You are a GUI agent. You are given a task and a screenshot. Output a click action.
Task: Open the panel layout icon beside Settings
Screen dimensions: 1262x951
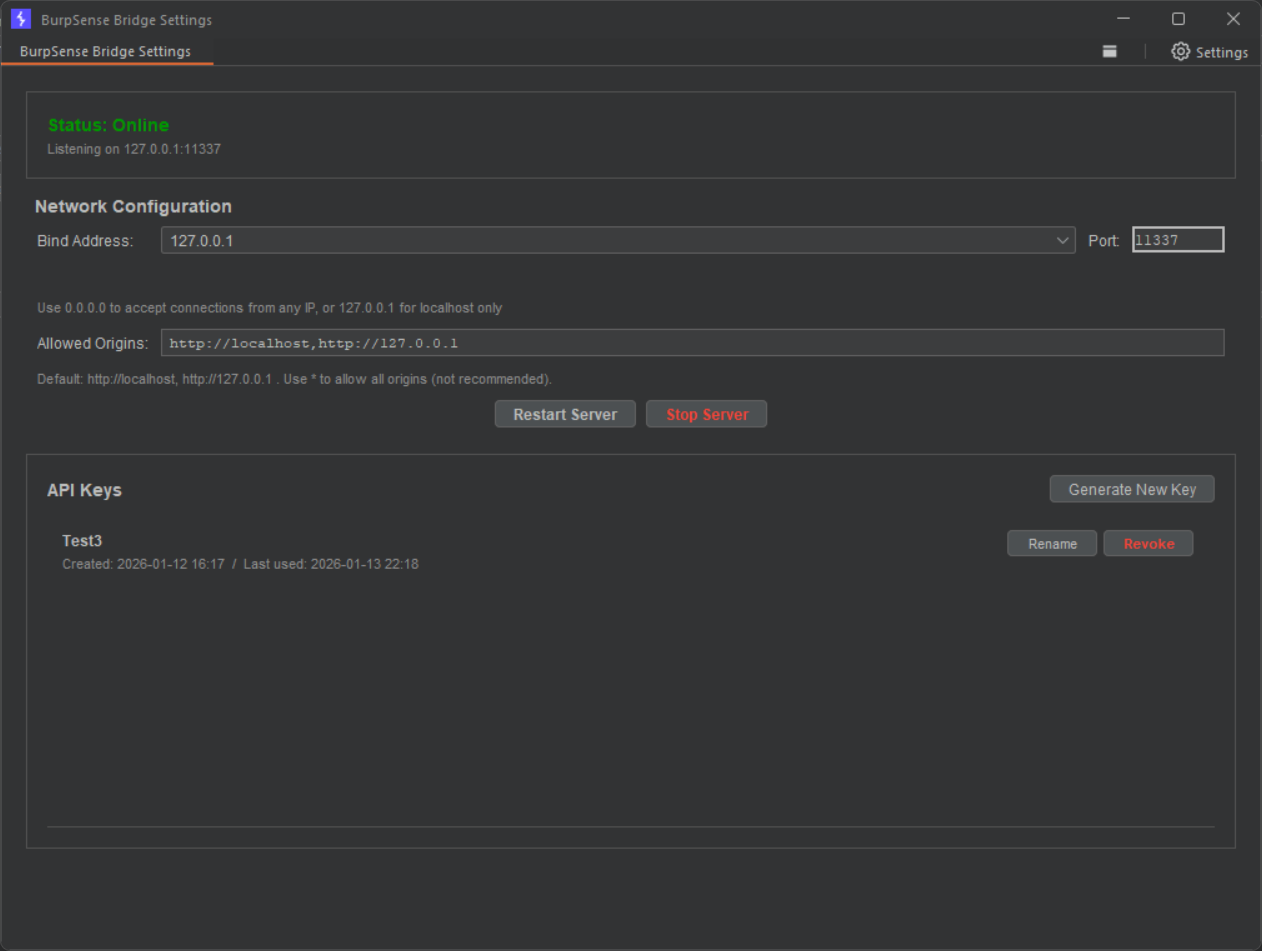[x=1110, y=51]
